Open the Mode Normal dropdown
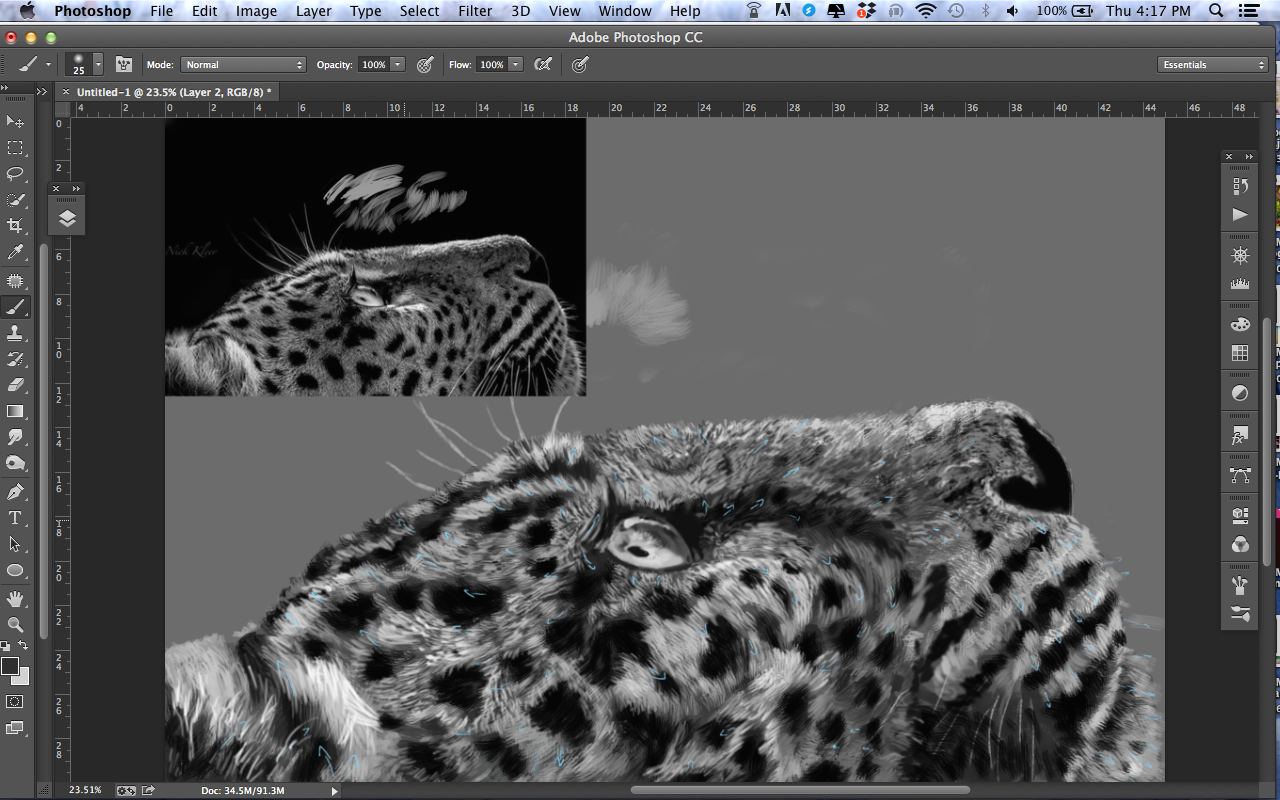This screenshot has height=800, width=1280. pos(242,64)
